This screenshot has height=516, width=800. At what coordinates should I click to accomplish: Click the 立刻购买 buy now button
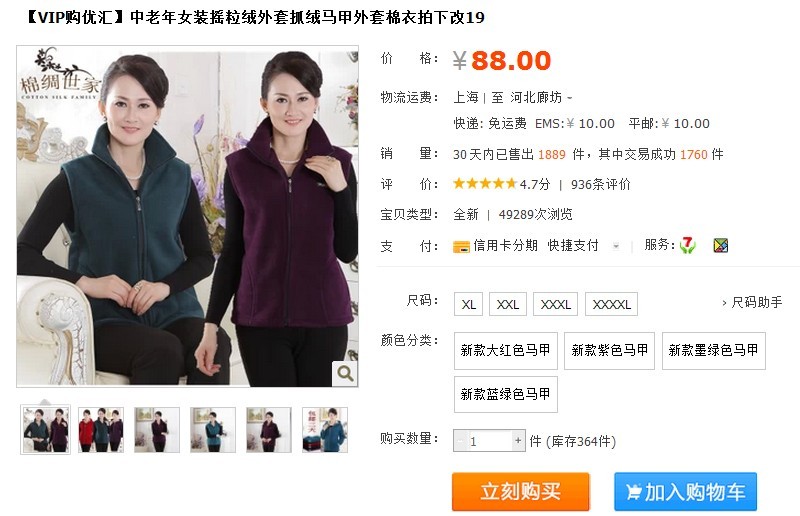coord(520,492)
